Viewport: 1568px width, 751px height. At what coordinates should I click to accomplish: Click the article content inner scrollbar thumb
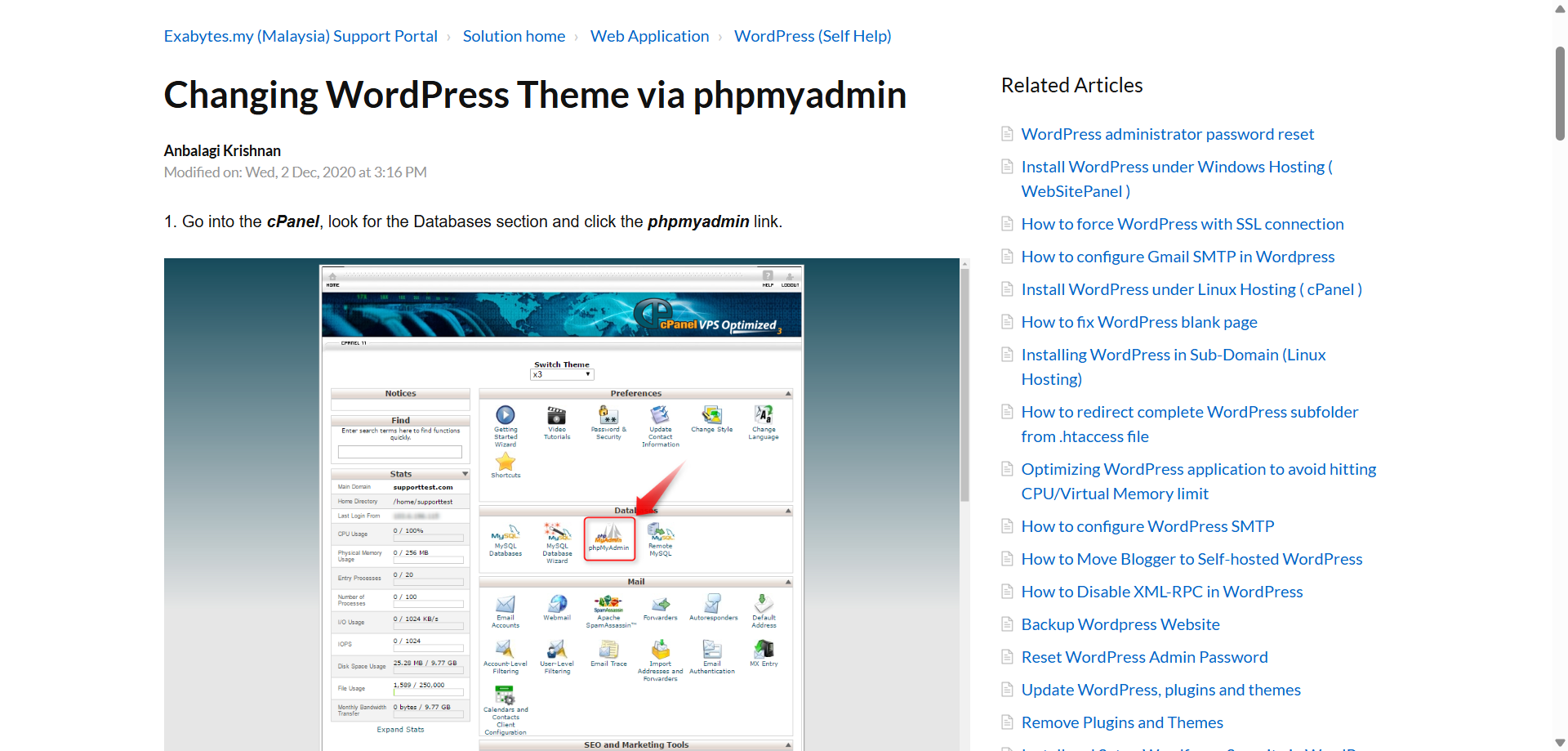coord(964,384)
